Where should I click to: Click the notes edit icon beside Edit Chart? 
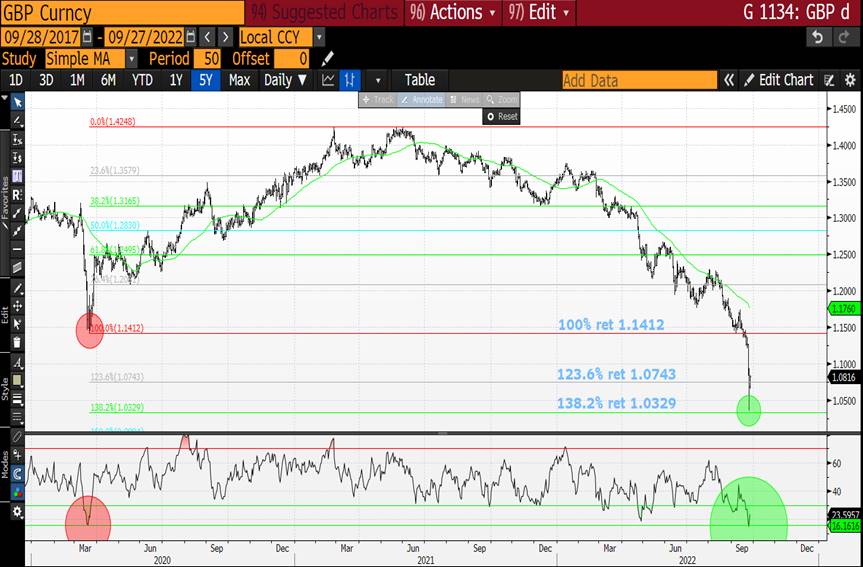pyautogui.click(x=829, y=80)
